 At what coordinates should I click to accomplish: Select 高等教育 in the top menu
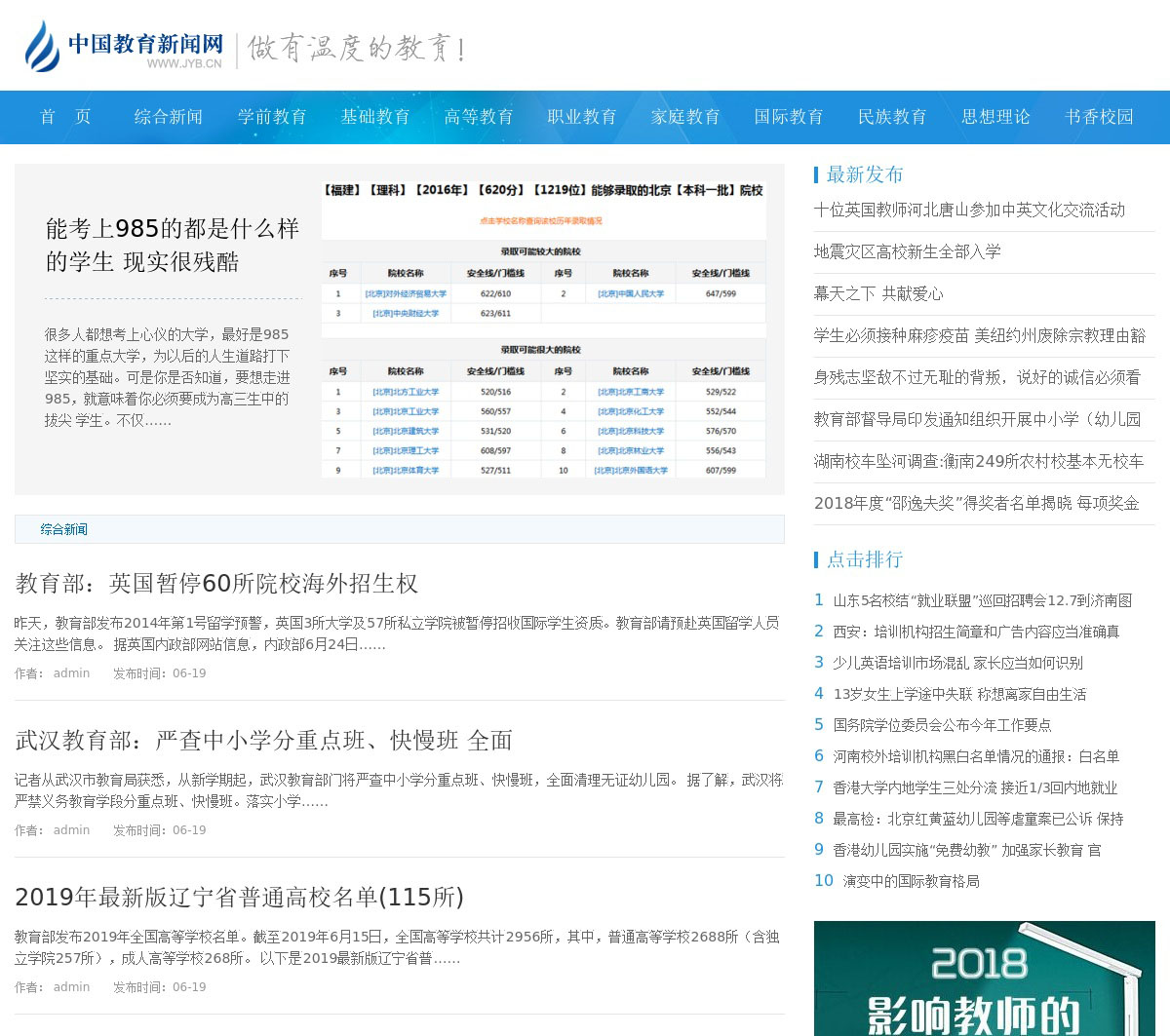[479, 117]
